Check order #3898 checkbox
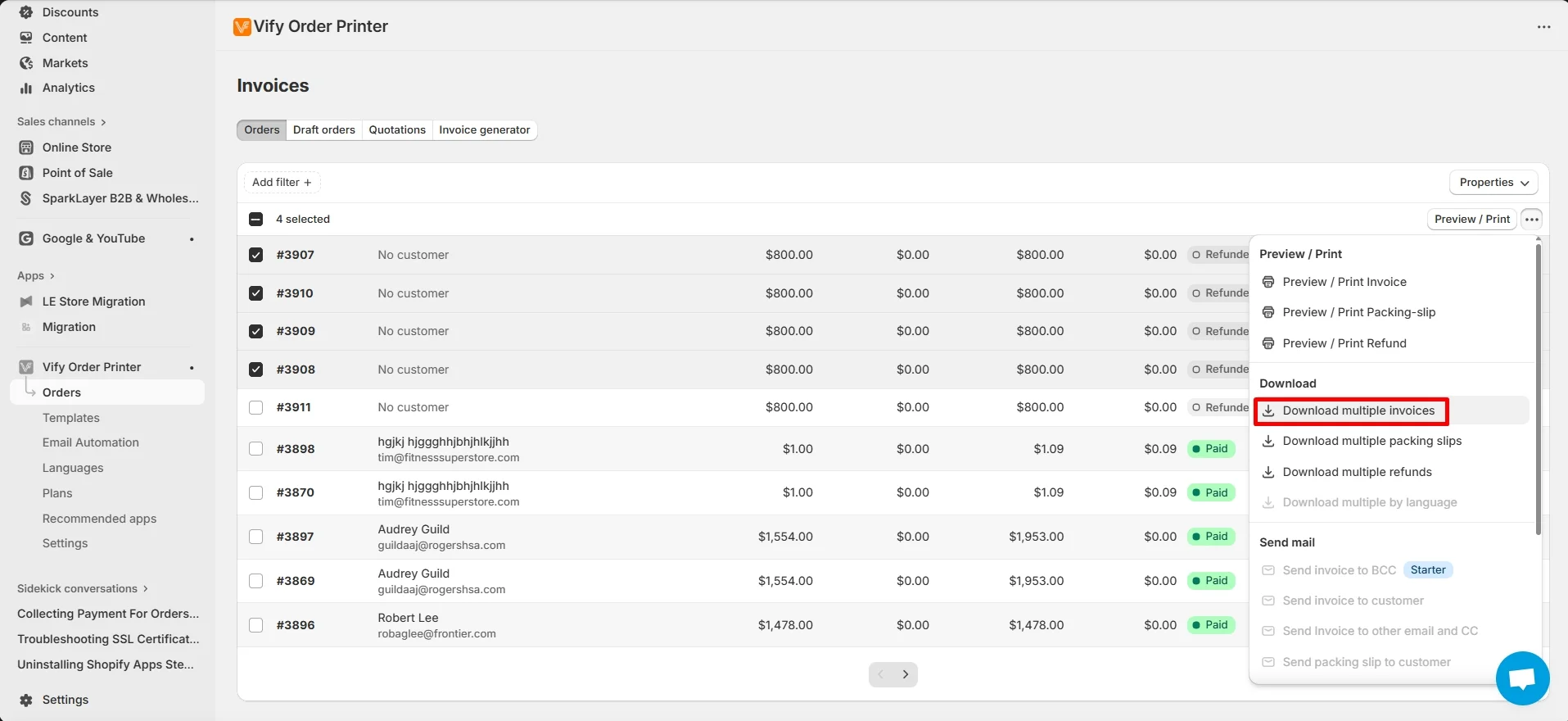This screenshot has width=1568, height=721. tap(256, 449)
